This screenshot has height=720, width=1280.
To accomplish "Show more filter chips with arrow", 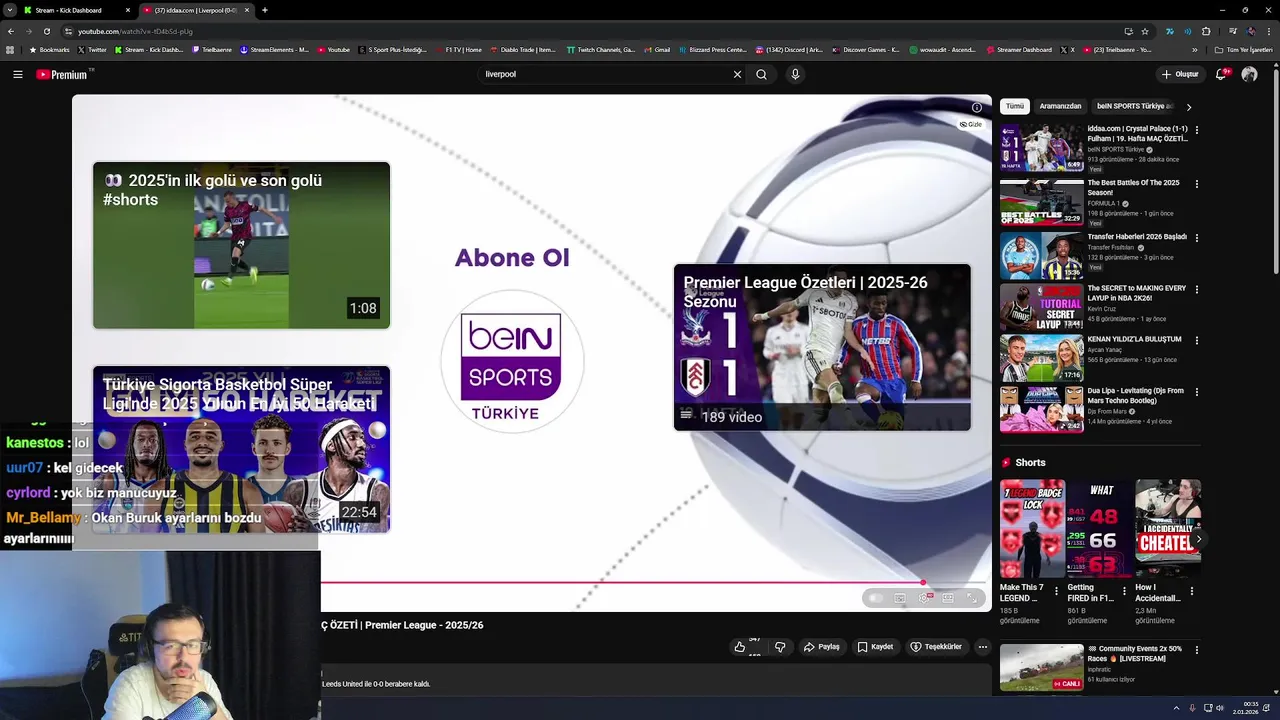I will click(x=1189, y=107).
